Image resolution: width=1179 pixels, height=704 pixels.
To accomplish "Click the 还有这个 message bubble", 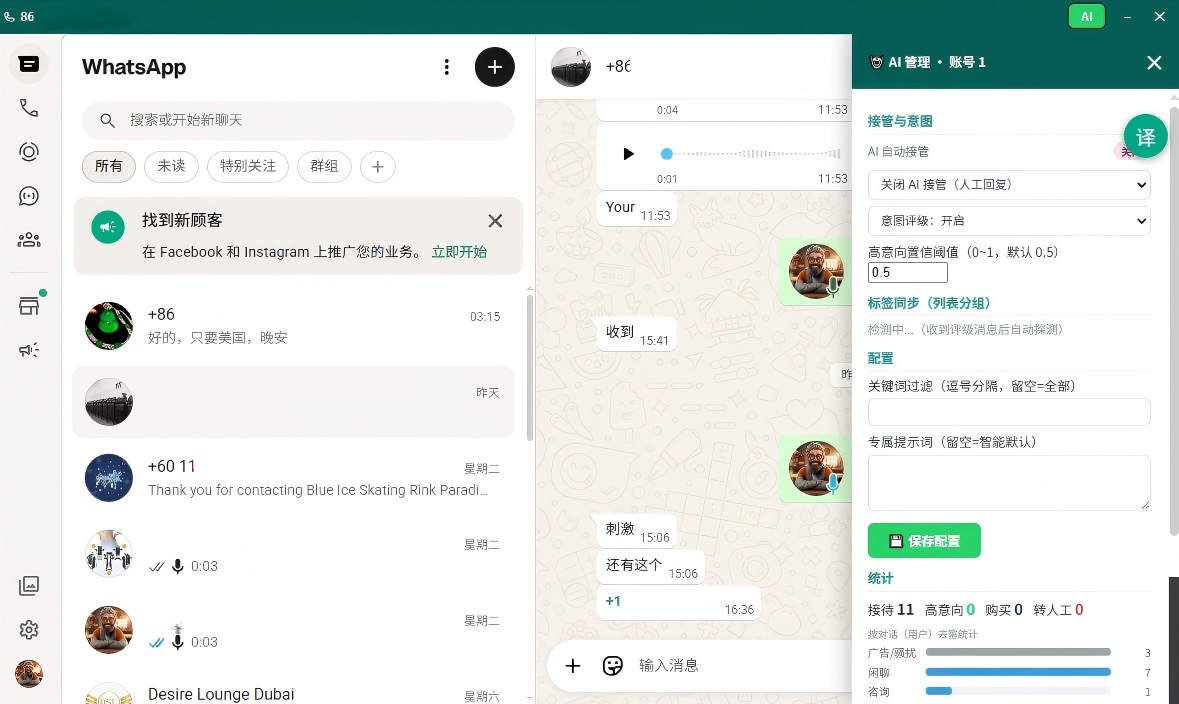I will coord(651,567).
